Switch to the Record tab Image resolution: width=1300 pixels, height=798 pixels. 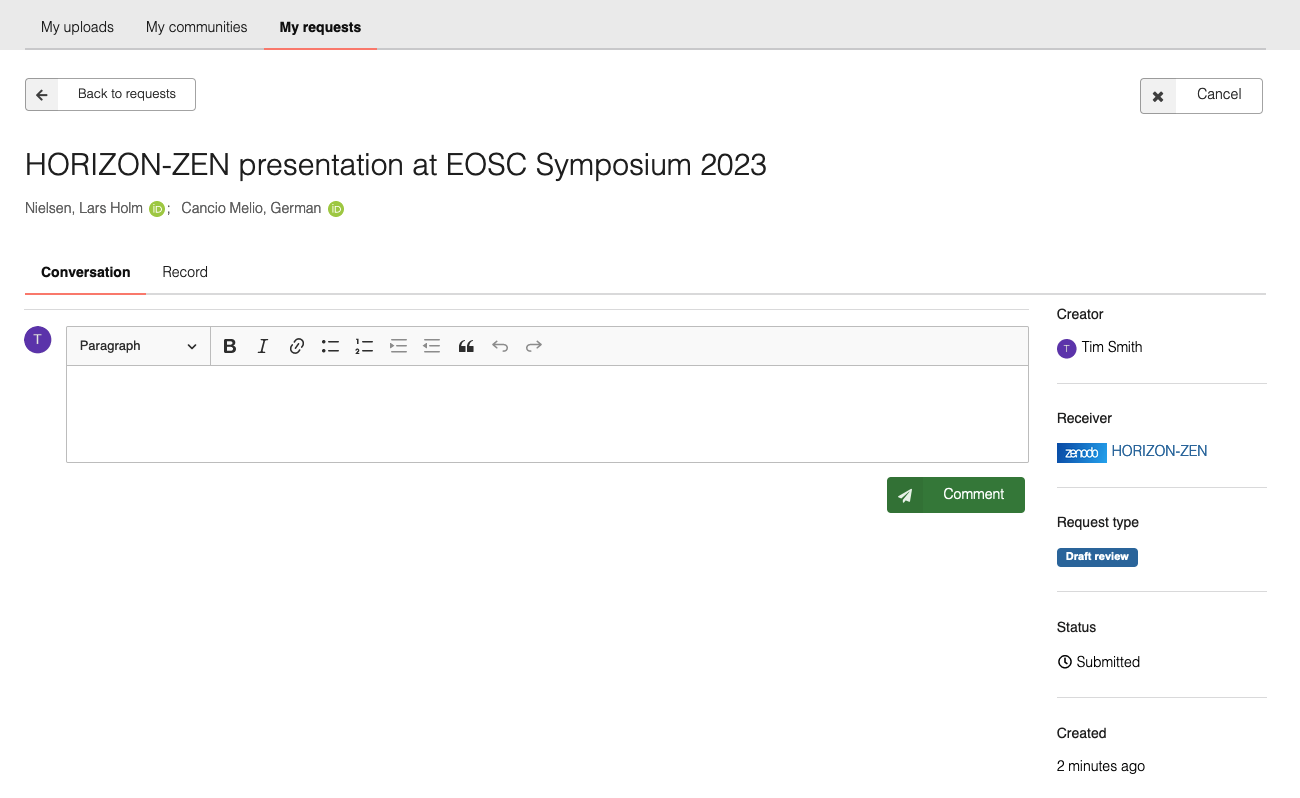pos(185,272)
